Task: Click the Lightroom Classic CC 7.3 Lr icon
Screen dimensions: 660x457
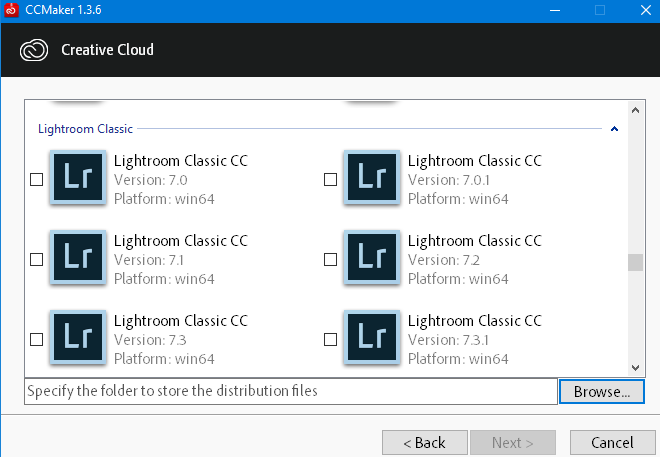Action: (78, 337)
